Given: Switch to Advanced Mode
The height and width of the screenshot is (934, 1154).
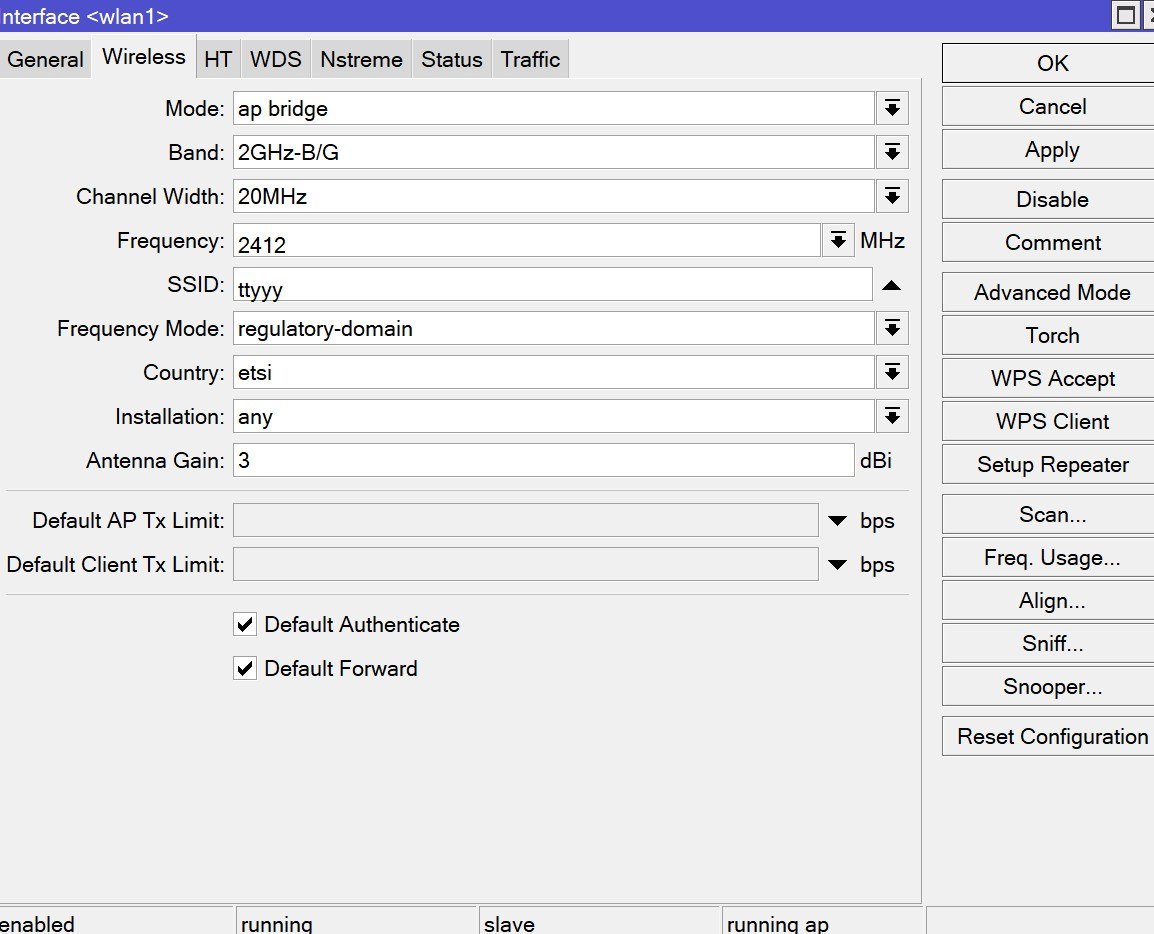Looking at the screenshot, I should point(1052,292).
